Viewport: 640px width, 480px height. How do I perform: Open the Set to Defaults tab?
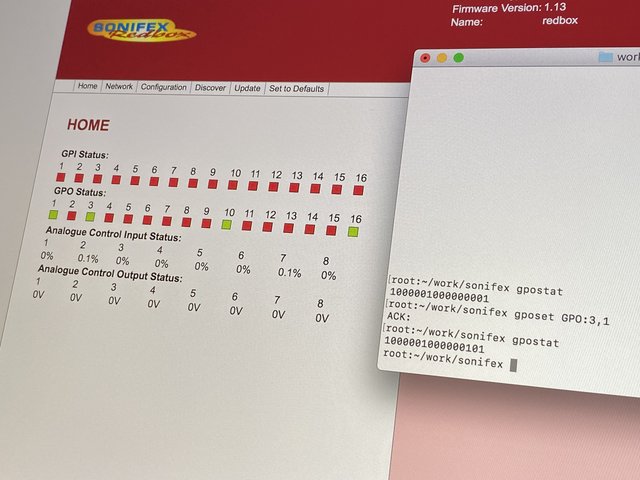point(296,89)
